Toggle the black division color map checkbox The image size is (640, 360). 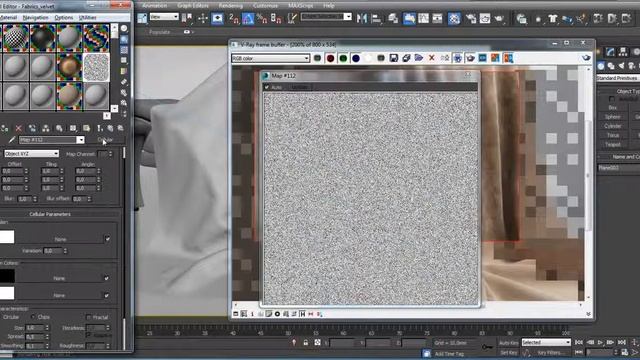[x=107, y=278]
